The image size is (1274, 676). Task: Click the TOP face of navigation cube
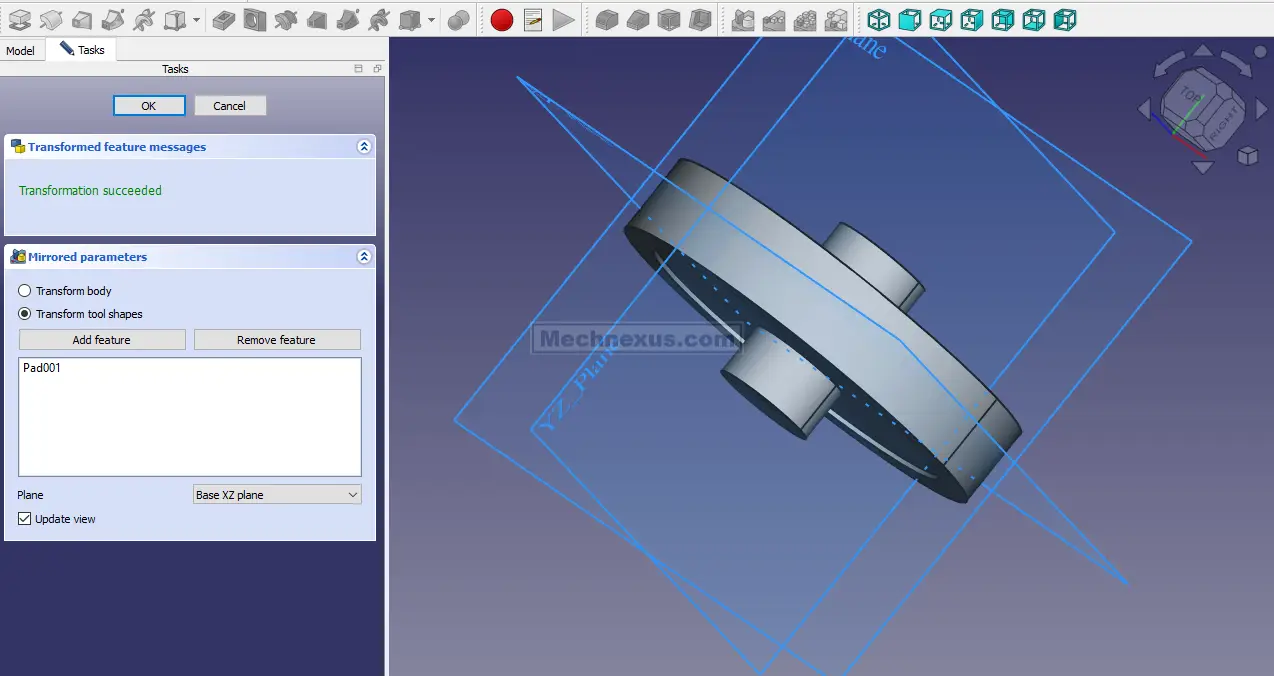1190,93
